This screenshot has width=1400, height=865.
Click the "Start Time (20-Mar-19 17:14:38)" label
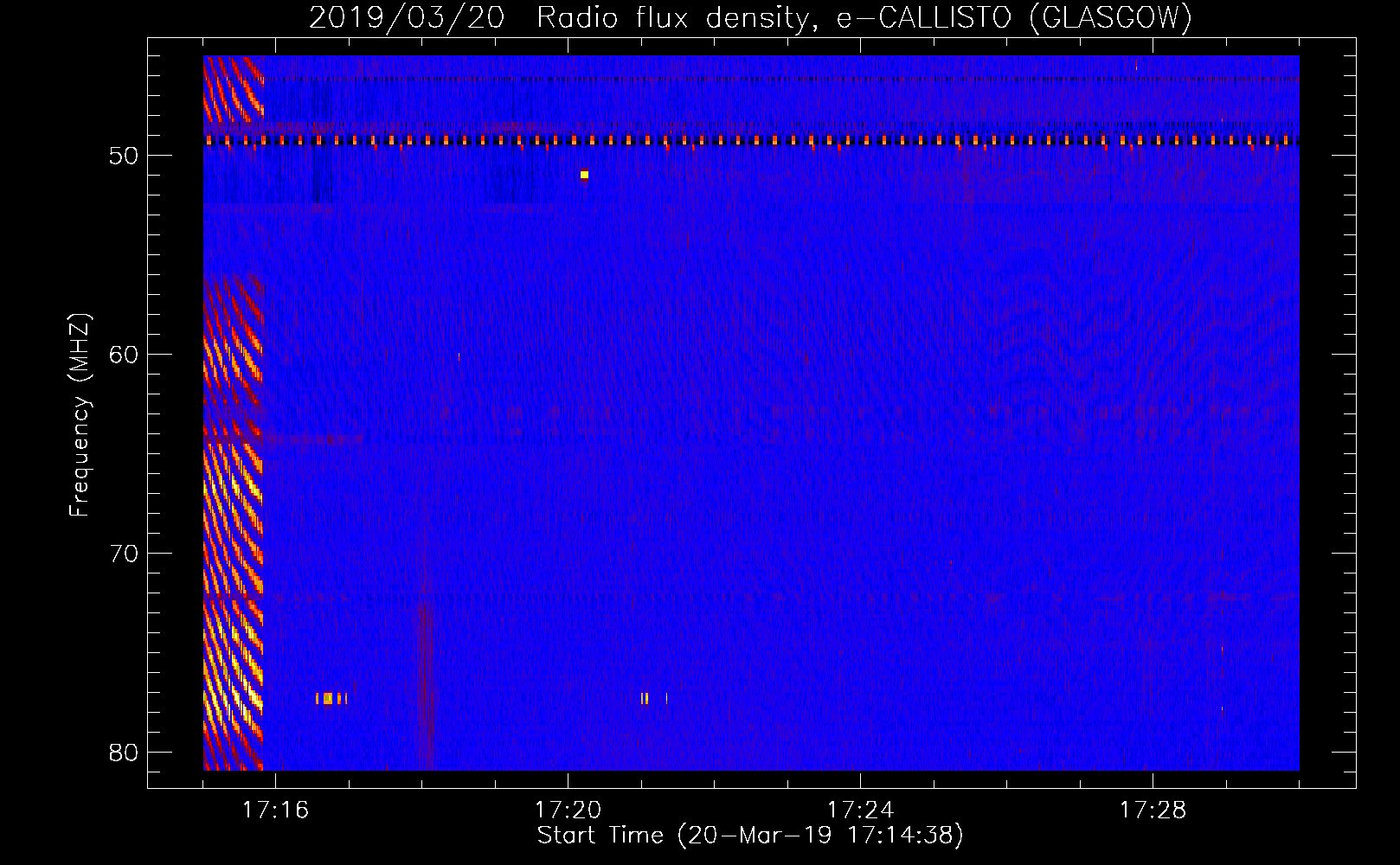[x=750, y=836]
